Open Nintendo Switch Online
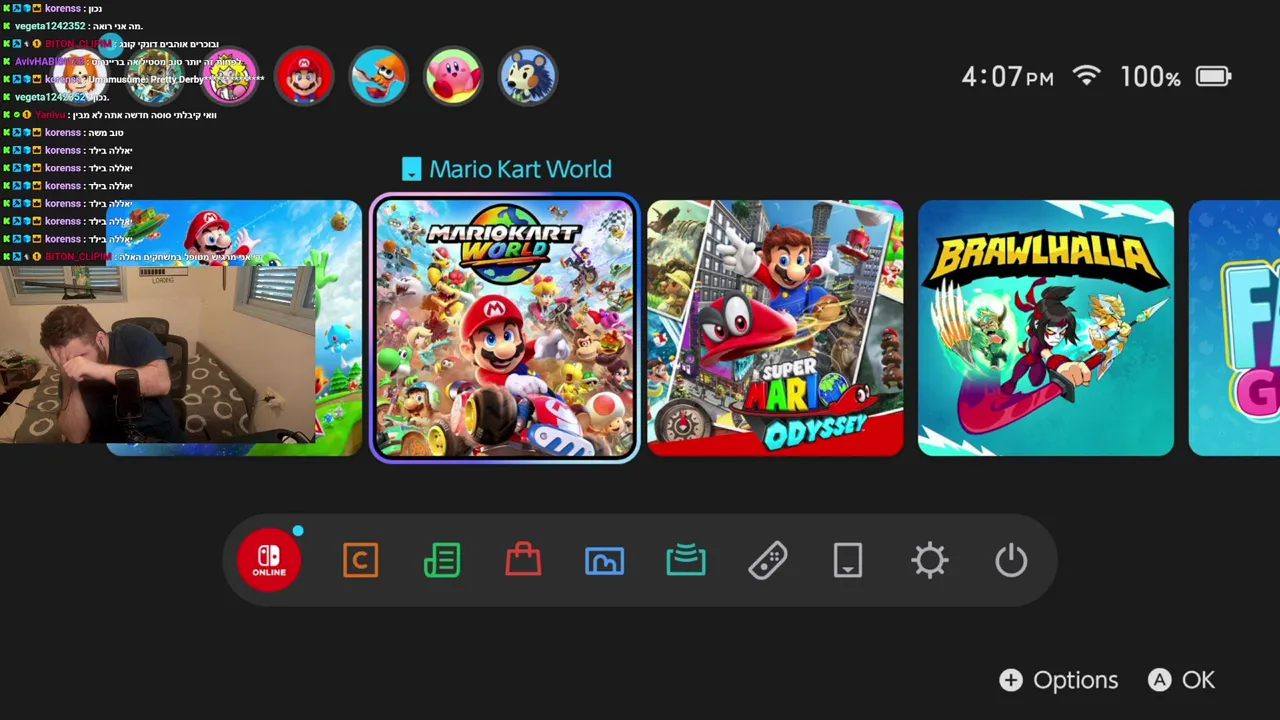 click(269, 560)
